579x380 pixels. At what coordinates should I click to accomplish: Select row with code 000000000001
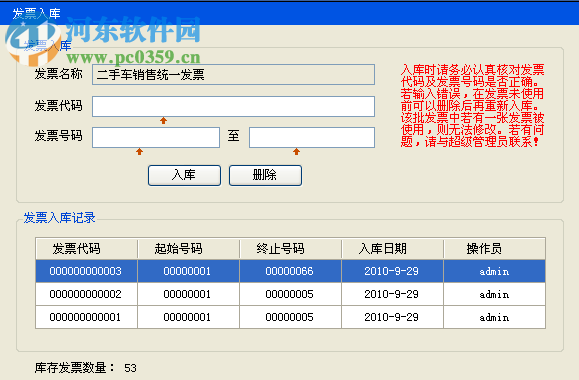(290, 317)
